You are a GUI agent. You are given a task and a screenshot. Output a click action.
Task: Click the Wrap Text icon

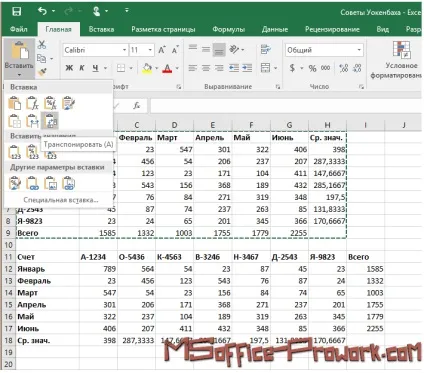[x=266, y=49]
